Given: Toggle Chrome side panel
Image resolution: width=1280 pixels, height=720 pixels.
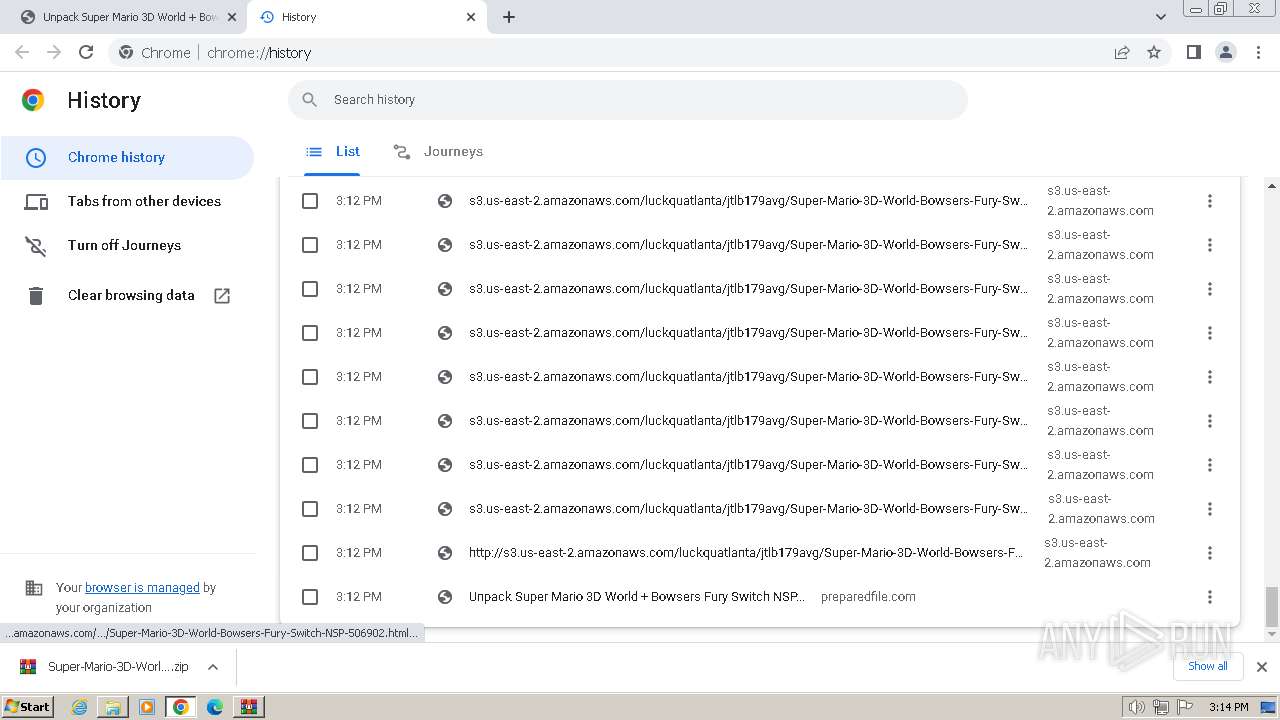Looking at the screenshot, I should (x=1193, y=52).
